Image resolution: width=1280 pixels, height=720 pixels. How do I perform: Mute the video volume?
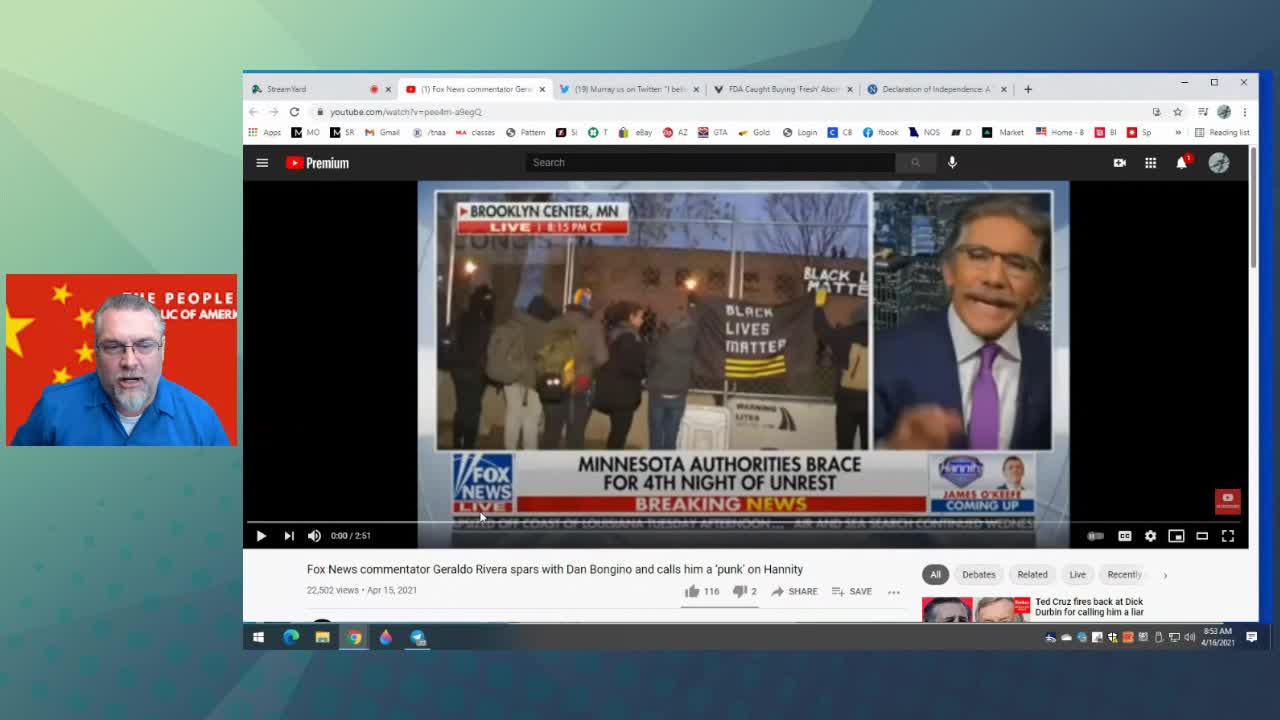coord(314,536)
